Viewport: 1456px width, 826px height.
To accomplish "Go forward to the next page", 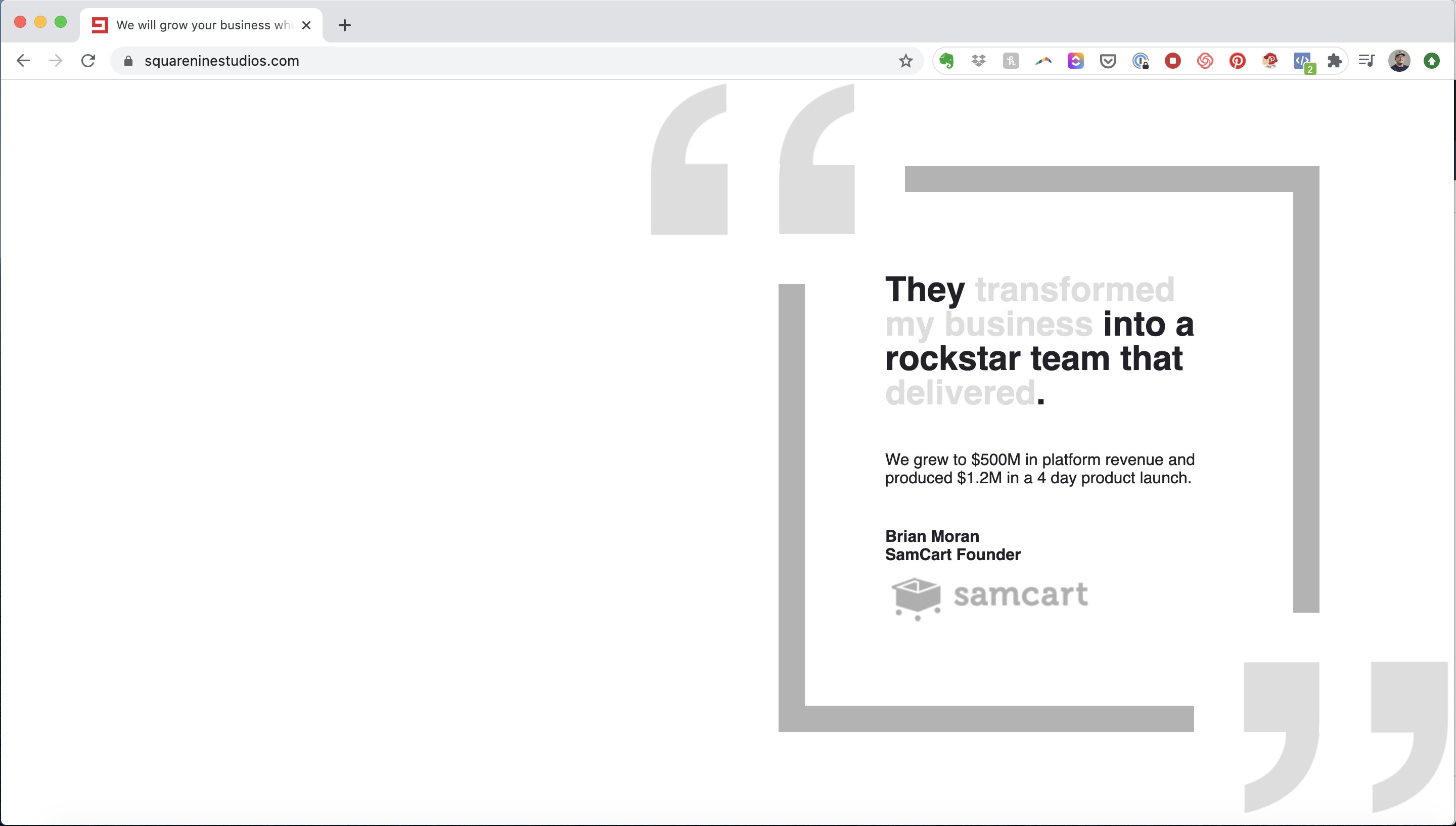I will coord(56,61).
